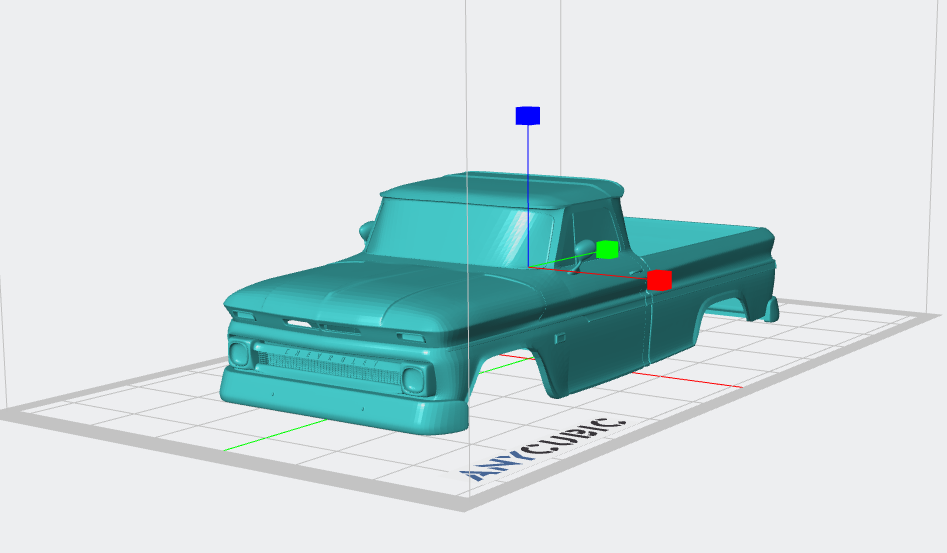Click the truck's left-side headlight
Viewport: 947px width, 553px height.
pos(240,352)
